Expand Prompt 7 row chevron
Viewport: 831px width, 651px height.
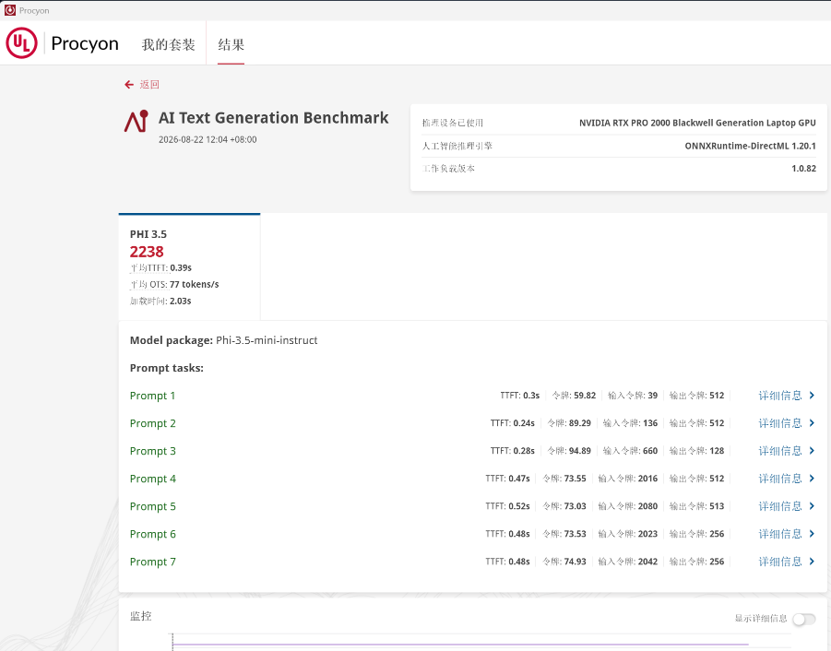811,561
